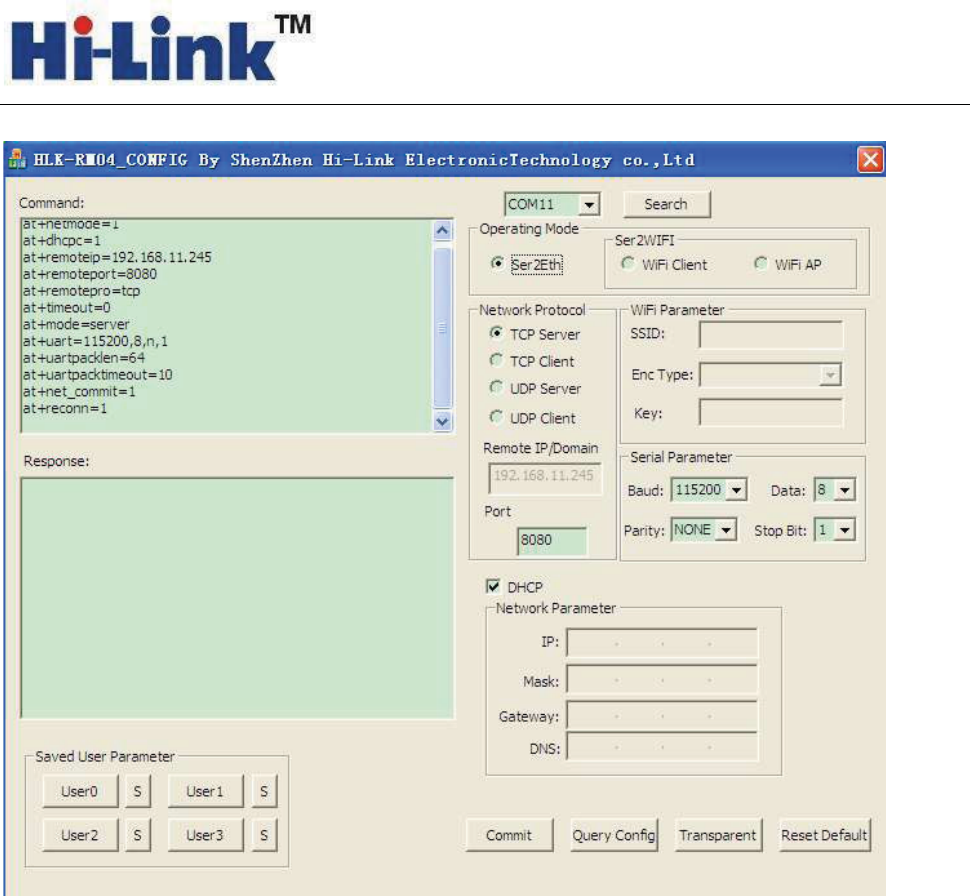Click the Mask address field
970x896 pixels.
[662, 680]
